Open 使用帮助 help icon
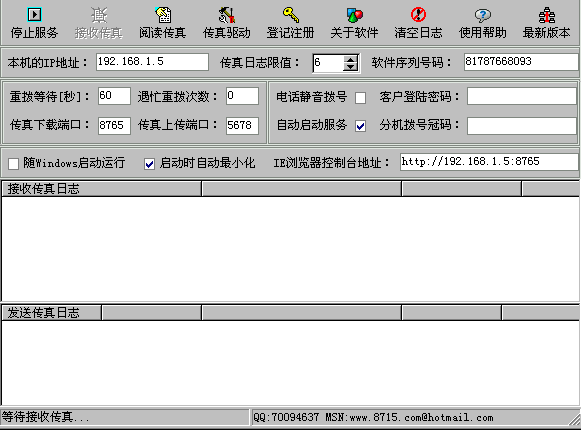This screenshot has width=581, height=431. pyautogui.click(x=482, y=15)
